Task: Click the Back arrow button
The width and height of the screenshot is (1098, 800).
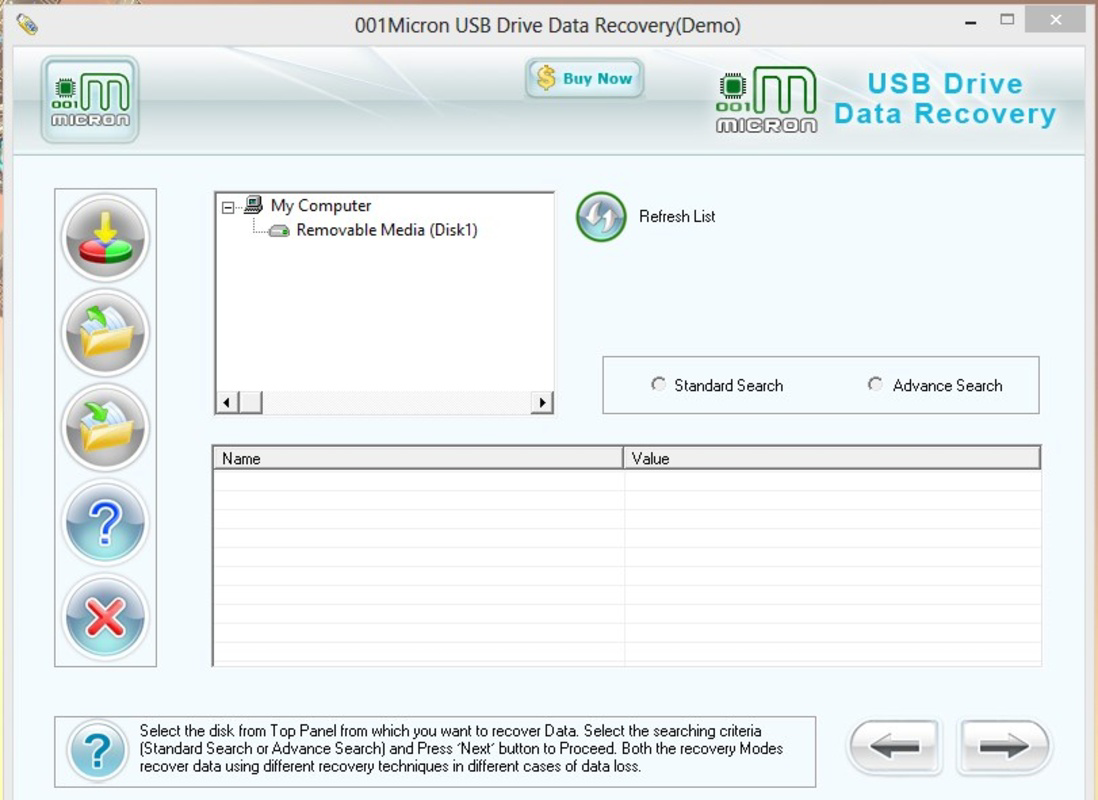Action: (894, 746)
